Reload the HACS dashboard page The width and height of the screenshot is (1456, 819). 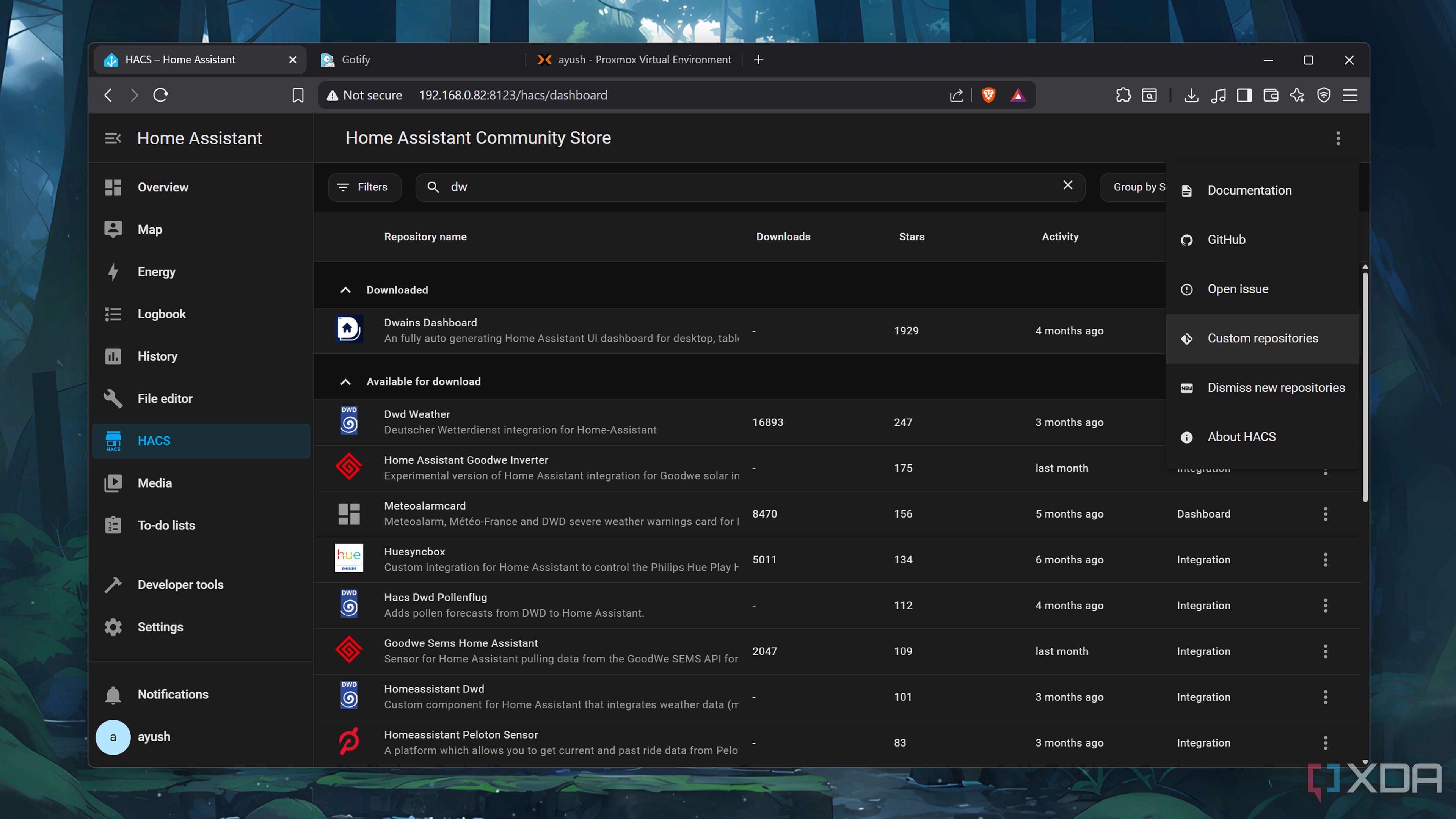[x=160, y=96]
